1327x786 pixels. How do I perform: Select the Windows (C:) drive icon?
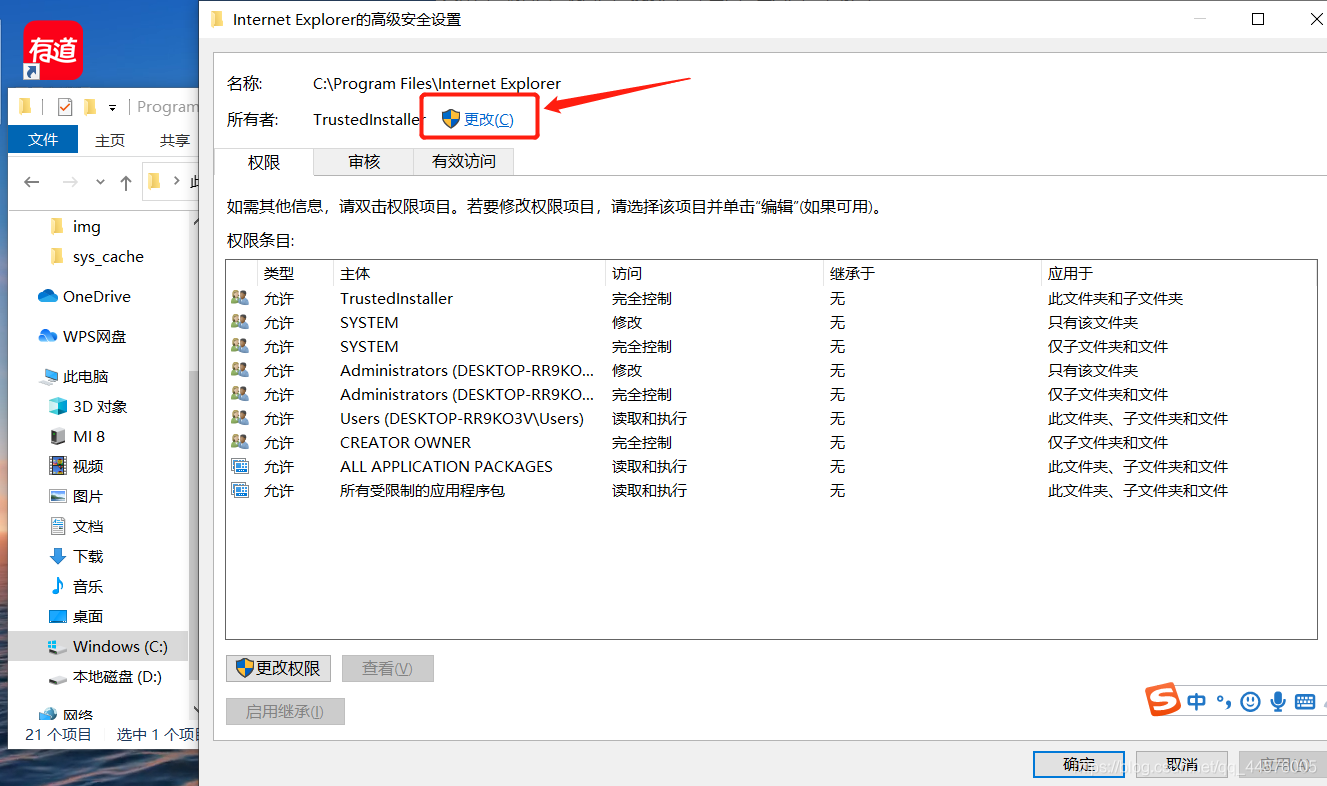[58, 647]
